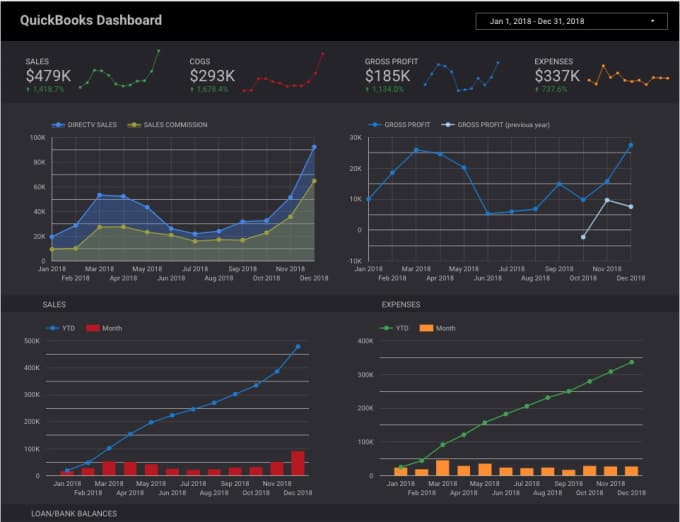Click Sales percent change 1,418.7%
This screenshot has height=522, width=680.
45,89
